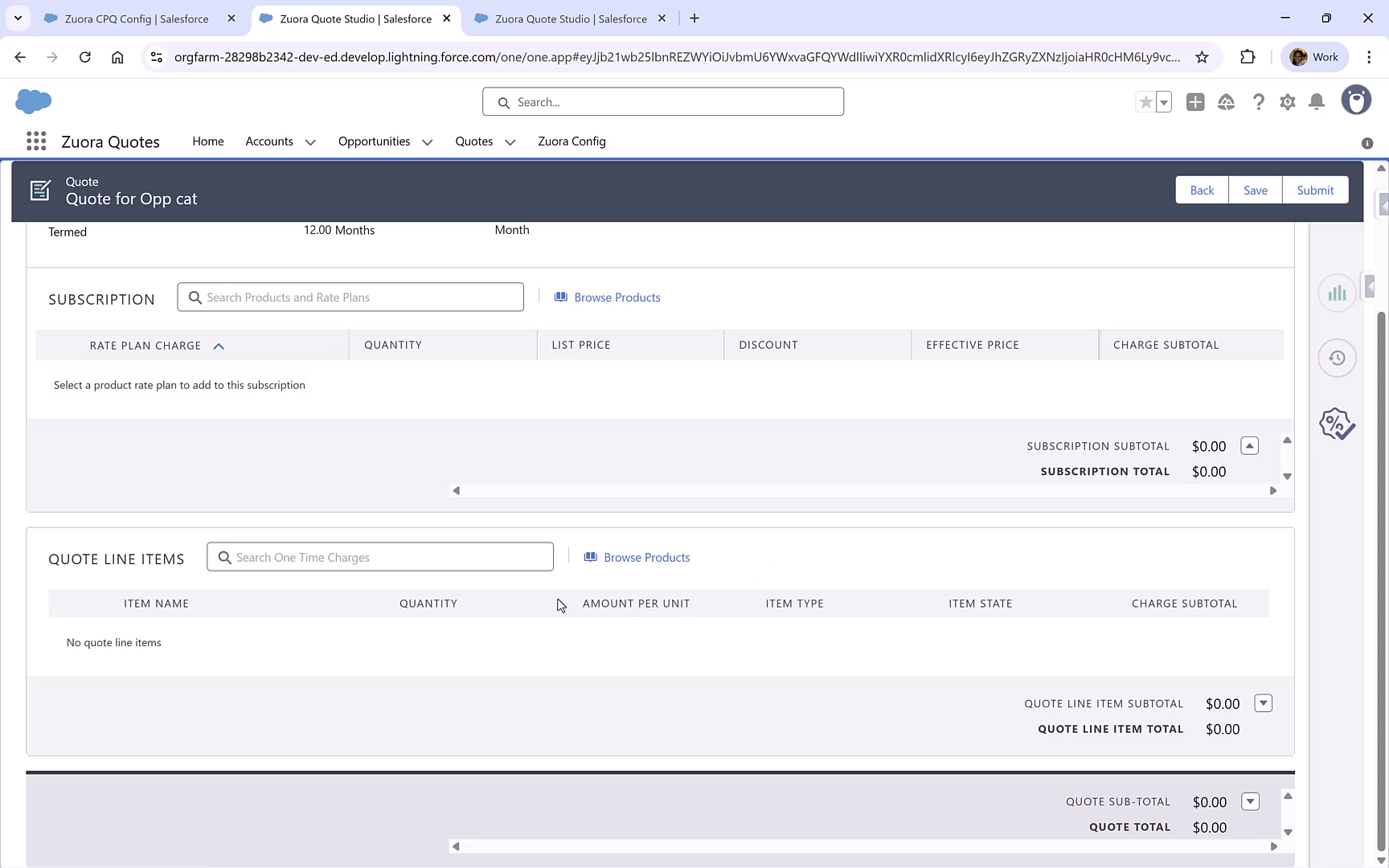Expand the Quote Line Item Subtotal arrow
The image size is (1389, 868).
1264,702
